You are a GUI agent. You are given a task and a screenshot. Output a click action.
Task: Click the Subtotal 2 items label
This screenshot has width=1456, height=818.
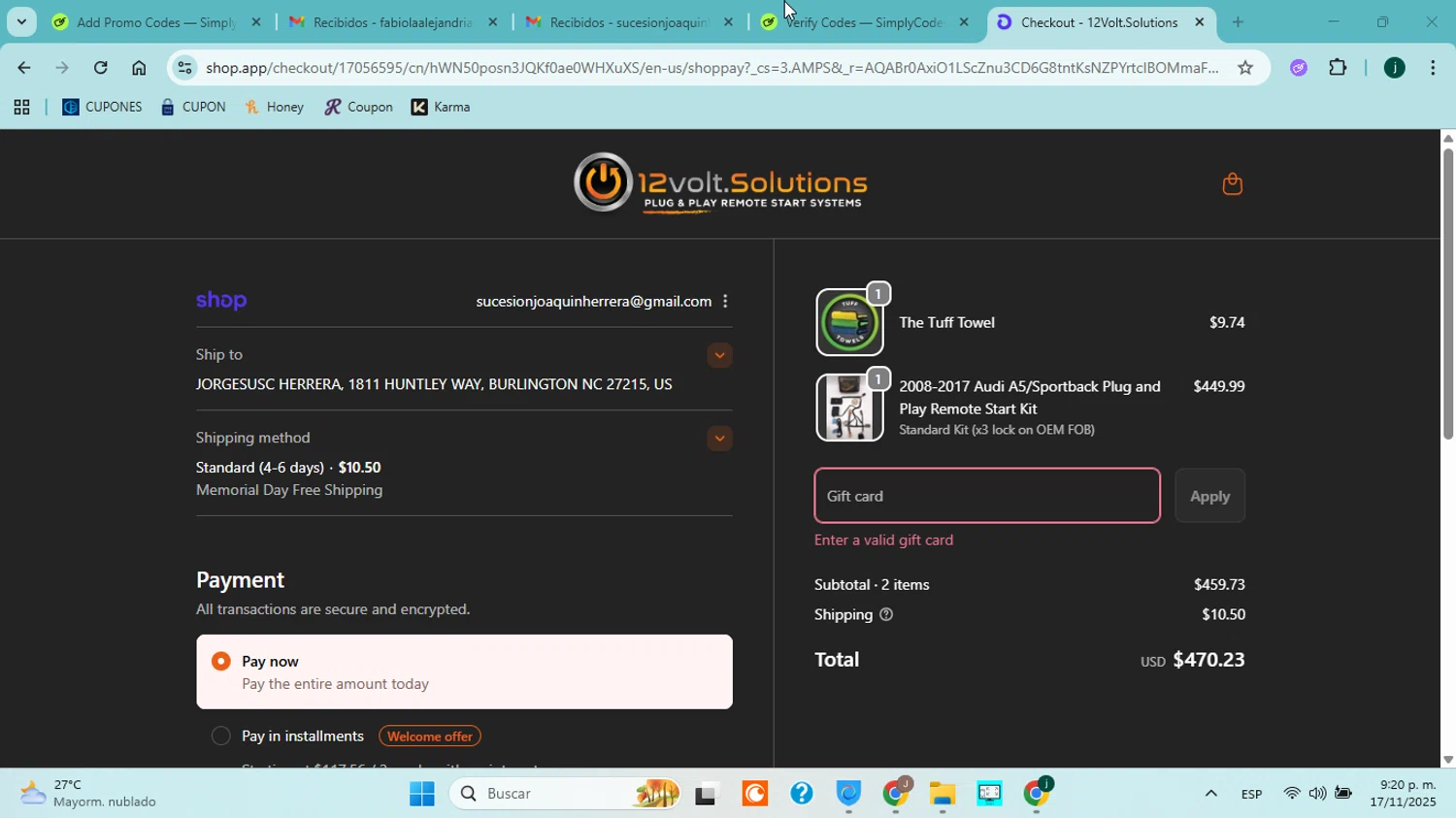[872, 585]
